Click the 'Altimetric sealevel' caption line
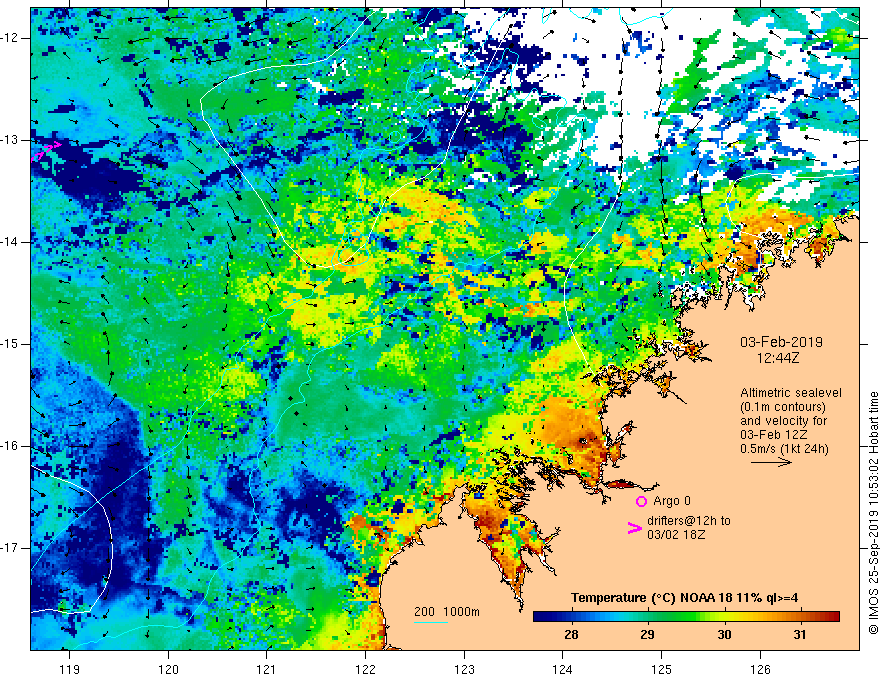This screenshot has height=680, width=880. [791, 393]
